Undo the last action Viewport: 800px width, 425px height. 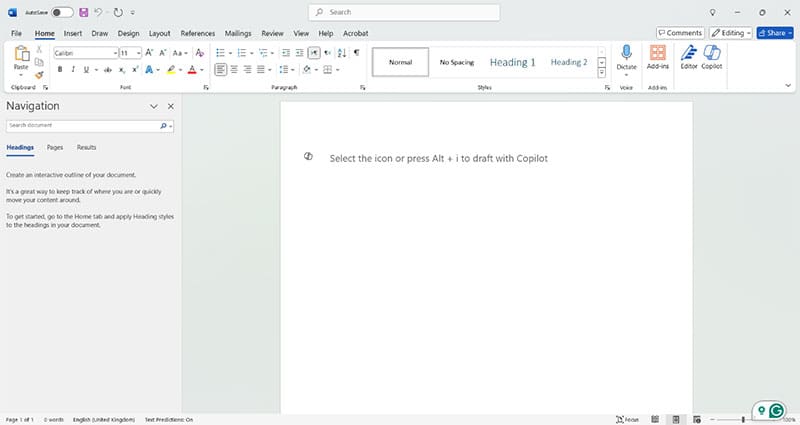coord(98,12)
